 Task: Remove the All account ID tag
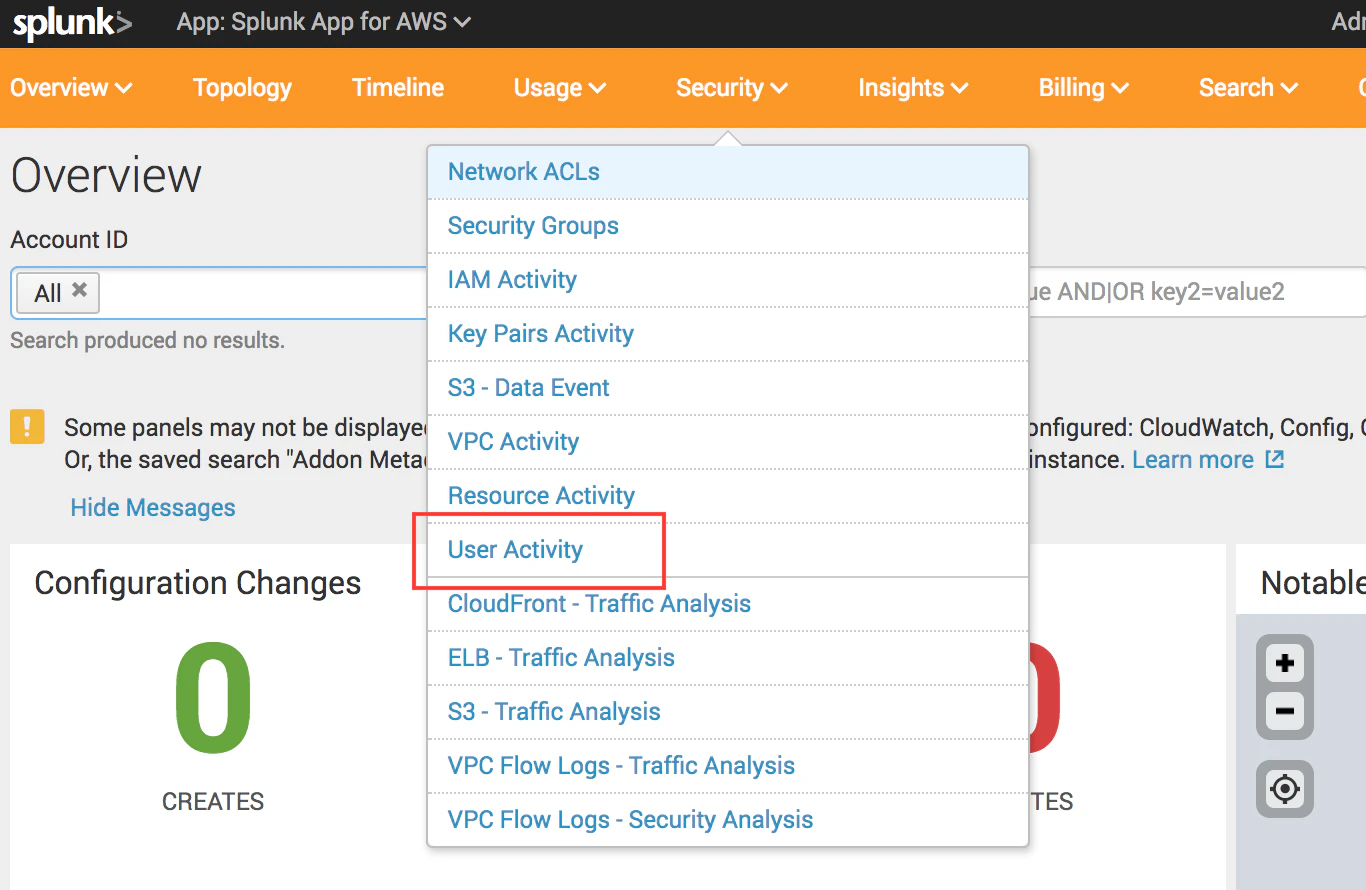coord(79,290)
